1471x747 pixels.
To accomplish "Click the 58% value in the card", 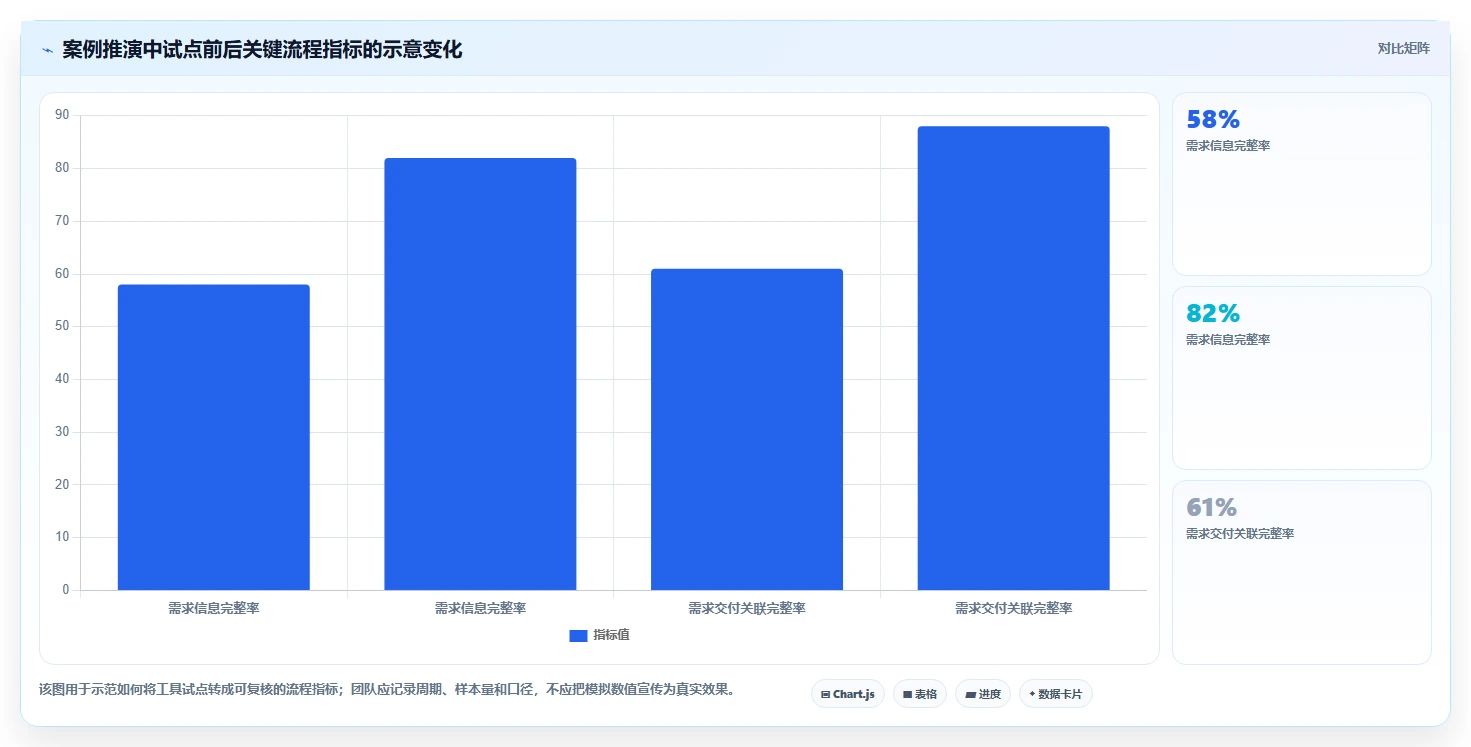I will [x=1213, y=119].
